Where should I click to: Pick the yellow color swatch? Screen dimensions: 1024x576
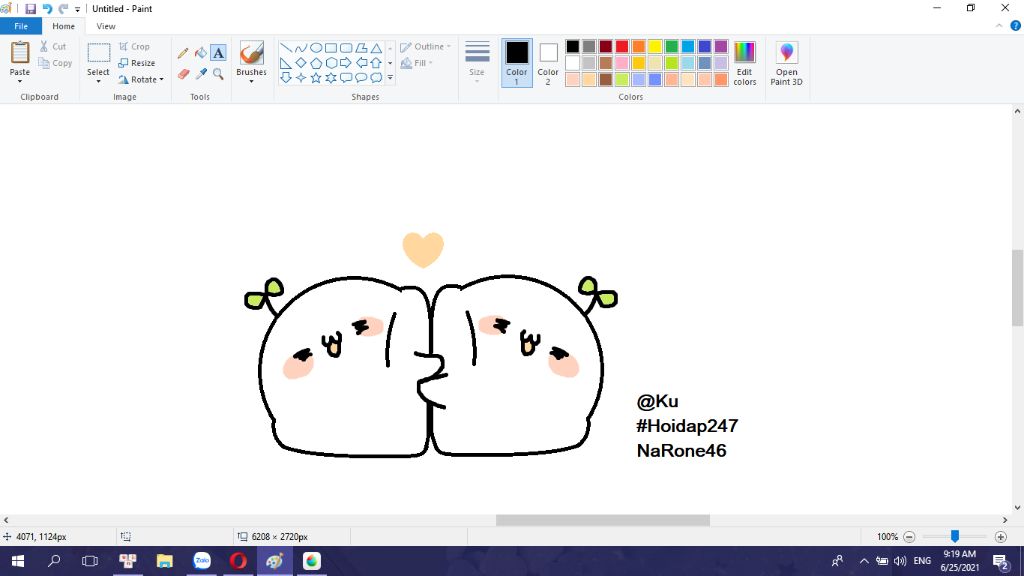(655, 46)
